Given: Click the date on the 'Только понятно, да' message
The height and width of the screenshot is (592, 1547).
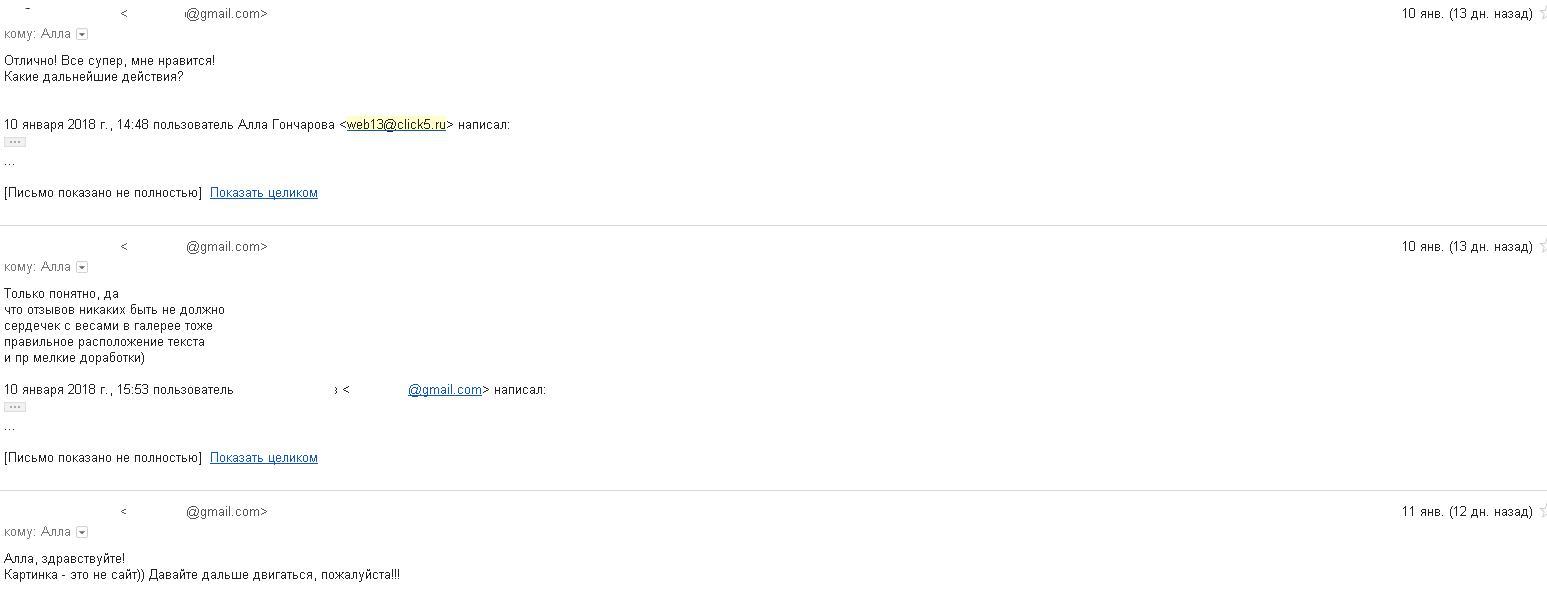Looking at the screenshot, I should [x=1466, y=246].
